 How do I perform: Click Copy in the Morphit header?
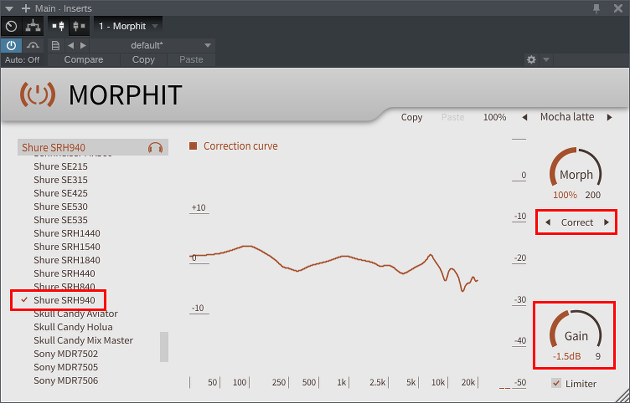(411, 117)
